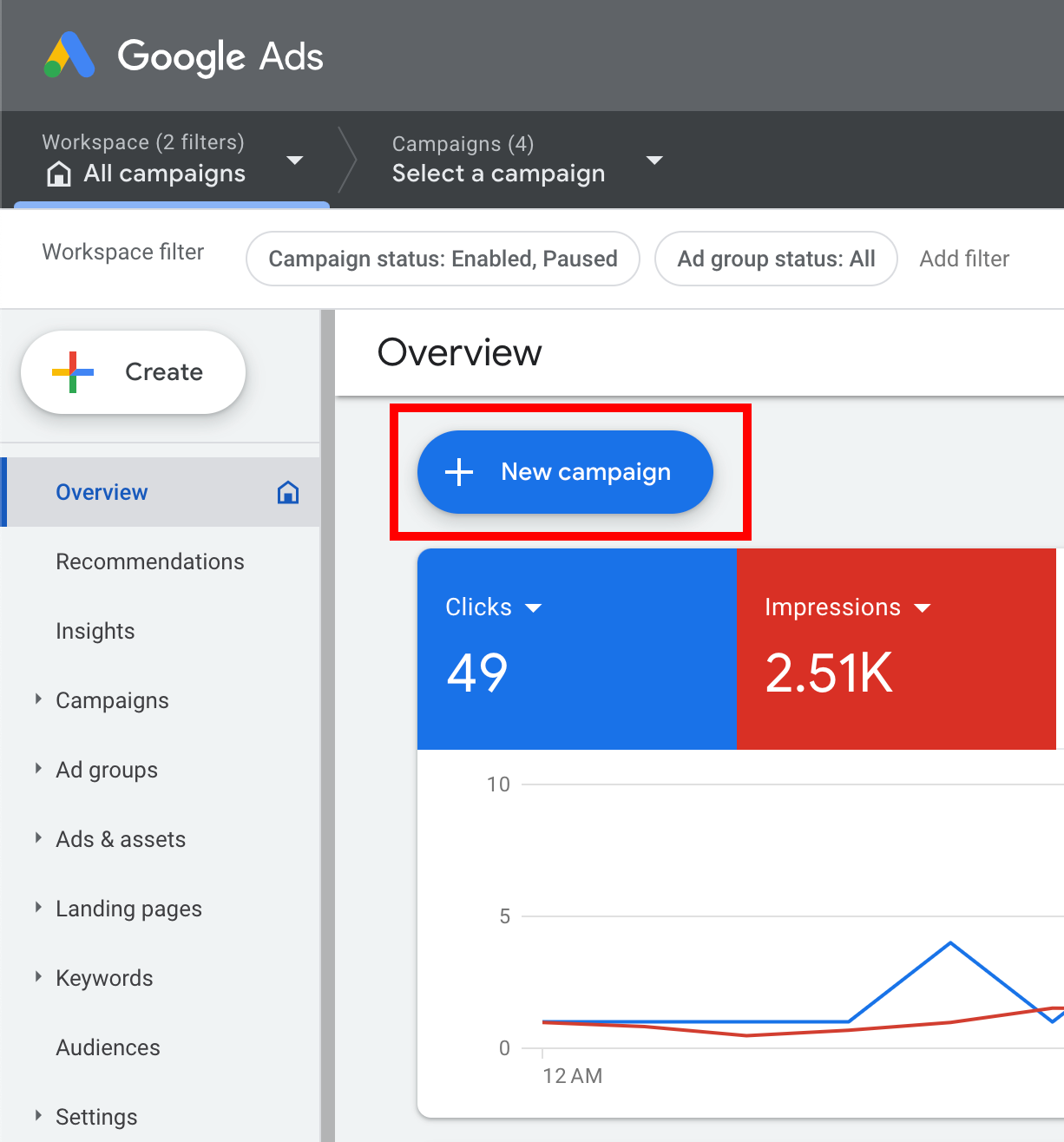This screenshot has width=1064, height=1142.
Task: Edit the Ad group status: All filter
Action: (776, 259)
